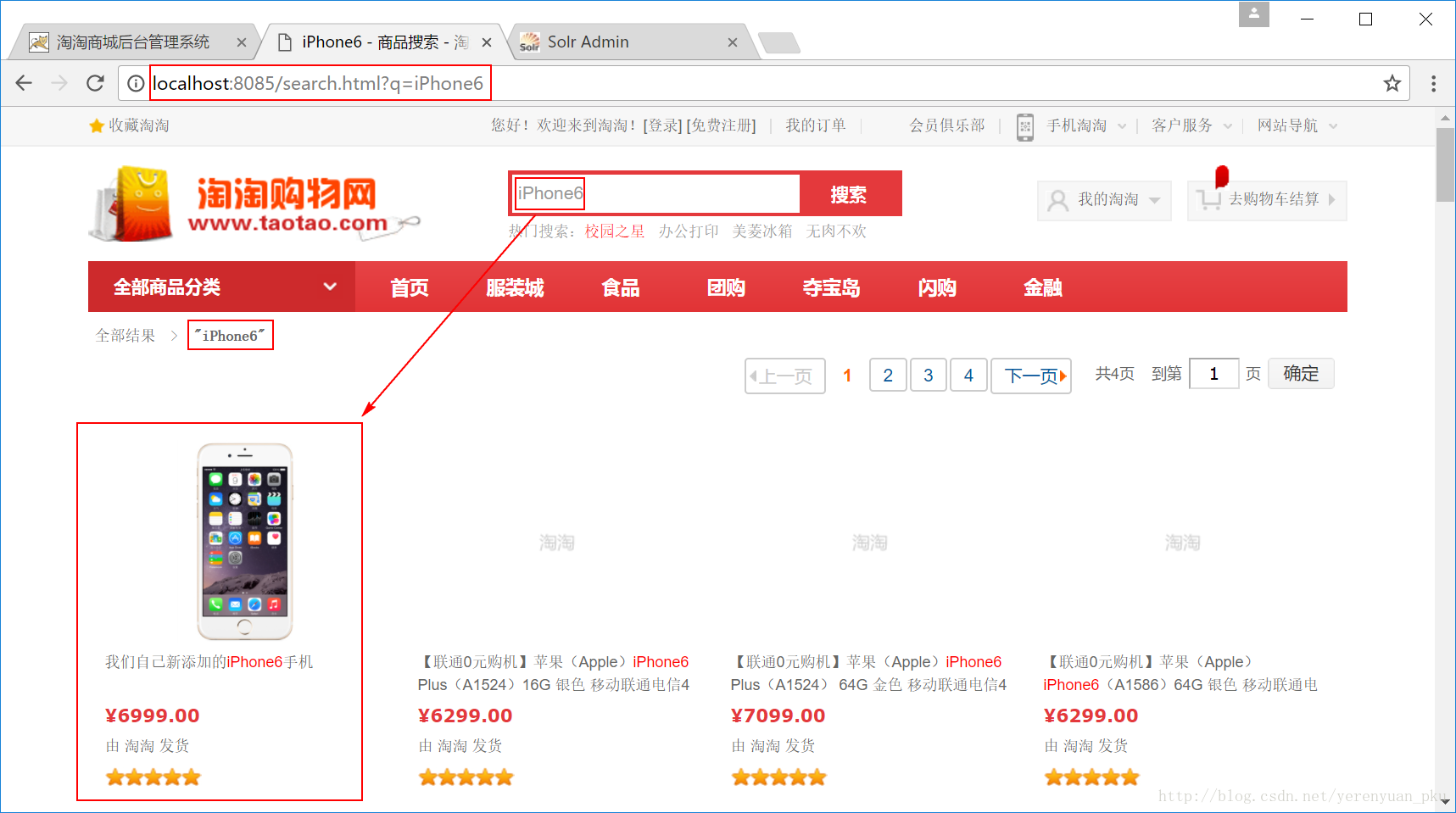This screenshot has height=813, width=1456.
Task: Click the 美菱冰箱 hot search link
Action: pos(762,231)
